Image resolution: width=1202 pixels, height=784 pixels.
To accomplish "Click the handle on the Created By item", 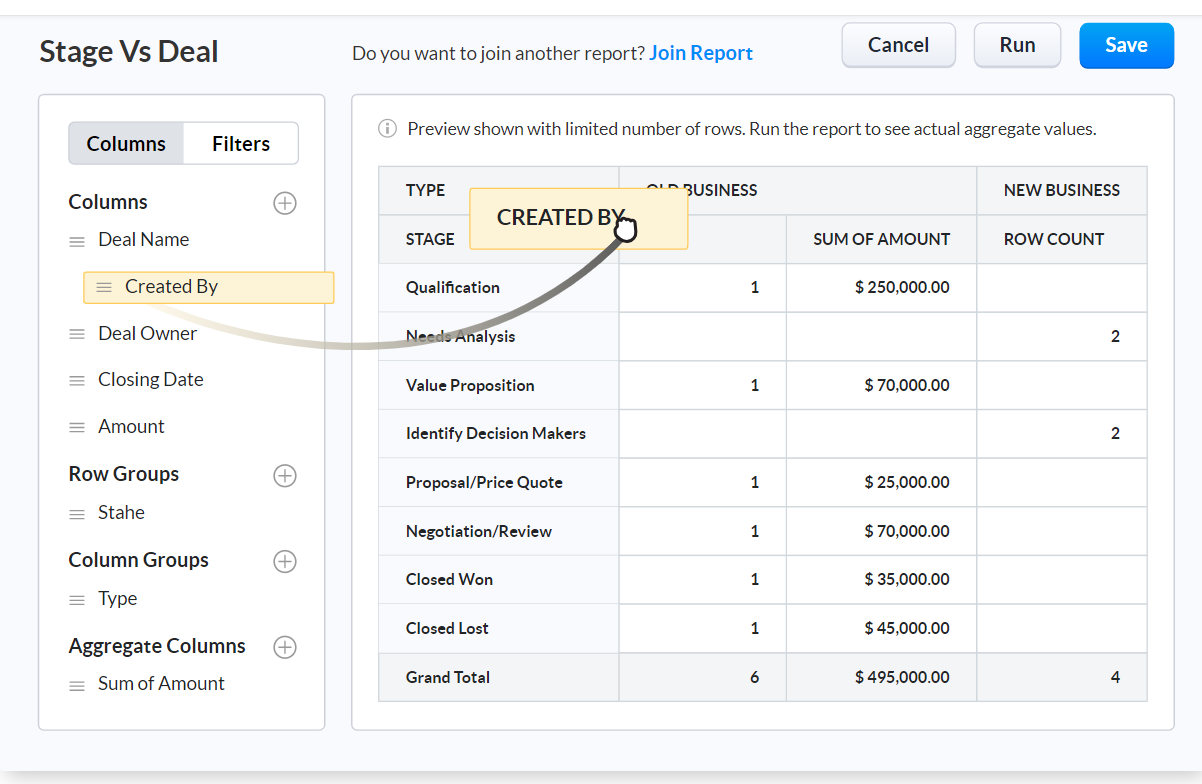I will click(103, 287).
